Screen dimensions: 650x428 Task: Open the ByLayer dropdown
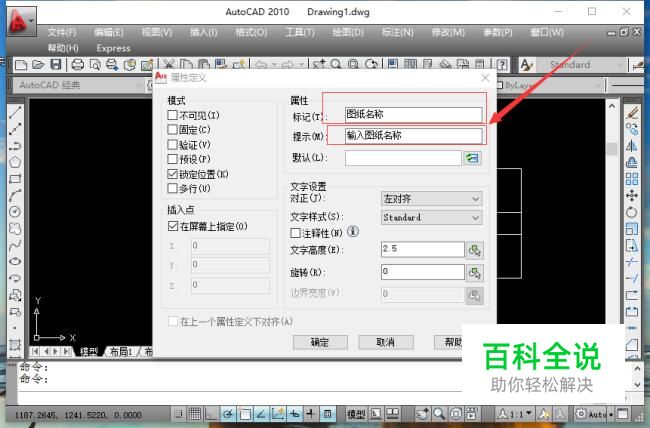pyautogui.click(x=549, y=85)
